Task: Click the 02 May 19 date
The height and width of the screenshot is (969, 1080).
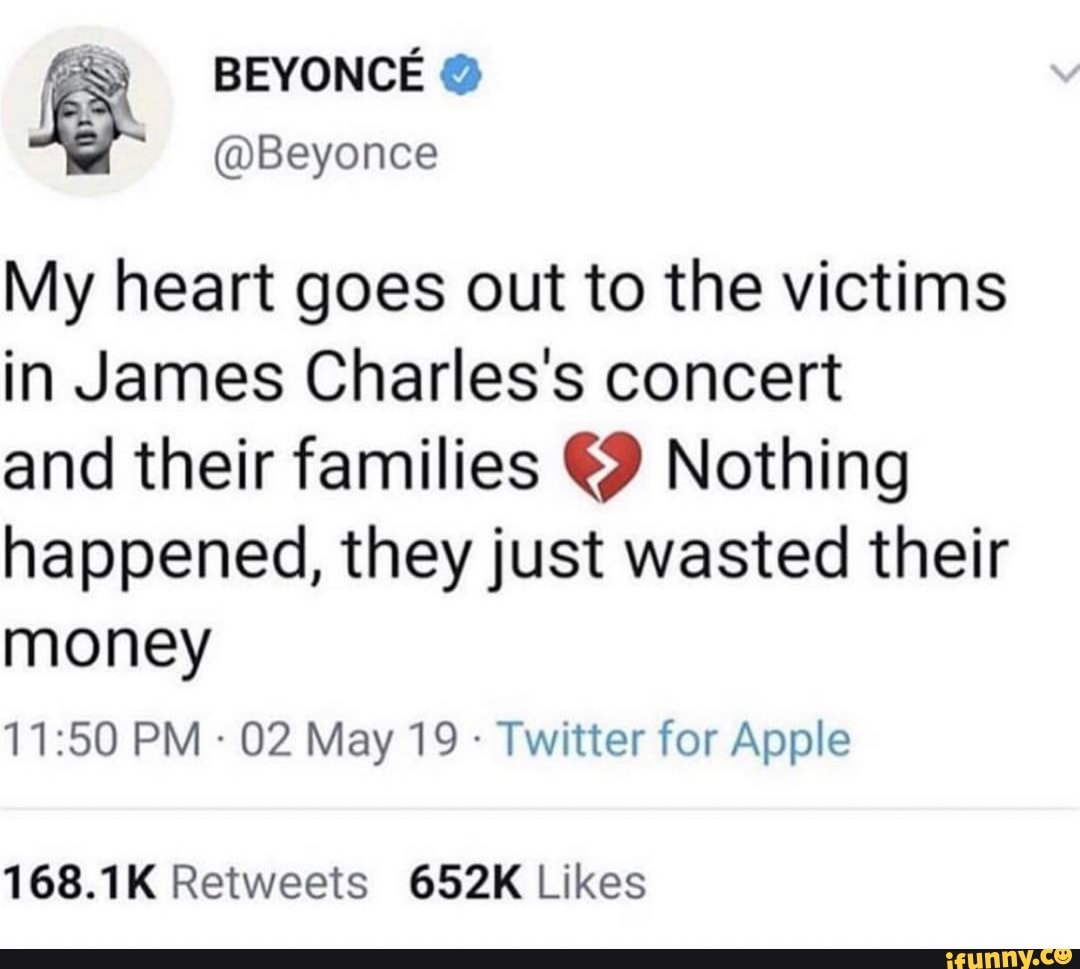Action: click(x=347, y=741)
